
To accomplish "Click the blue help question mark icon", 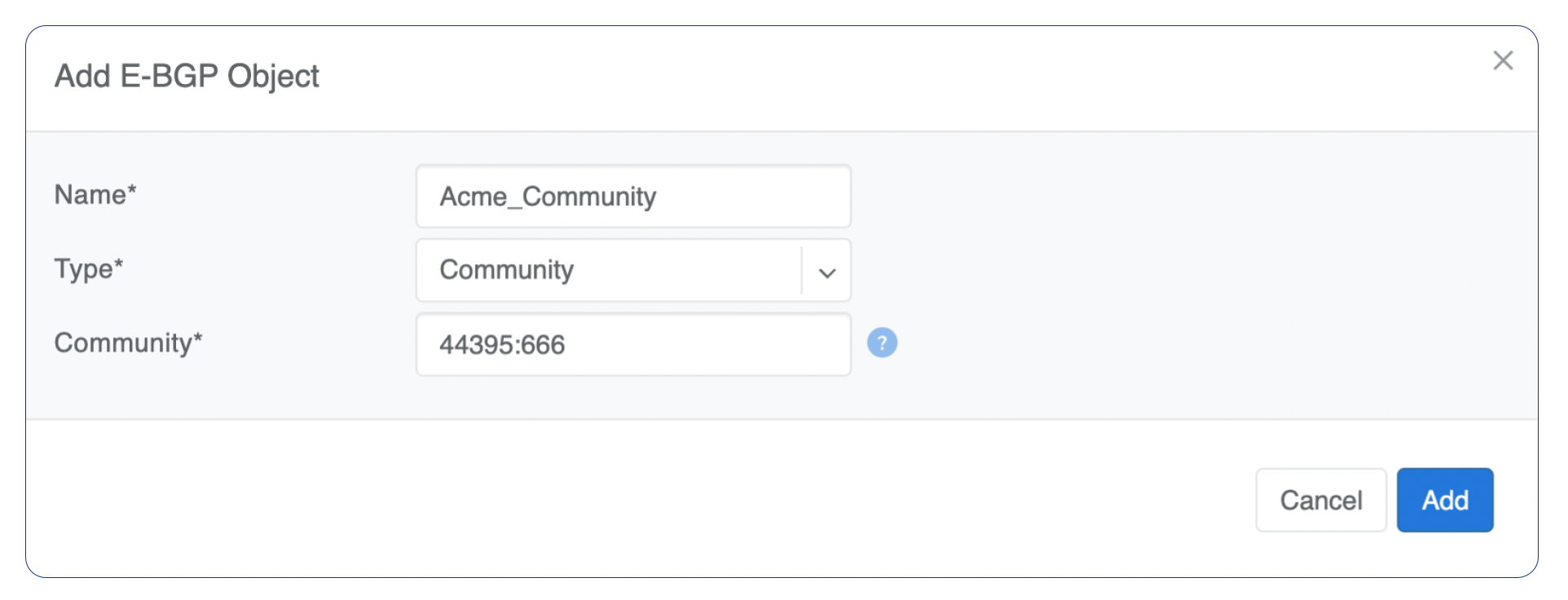I will [x=882, y=343].
